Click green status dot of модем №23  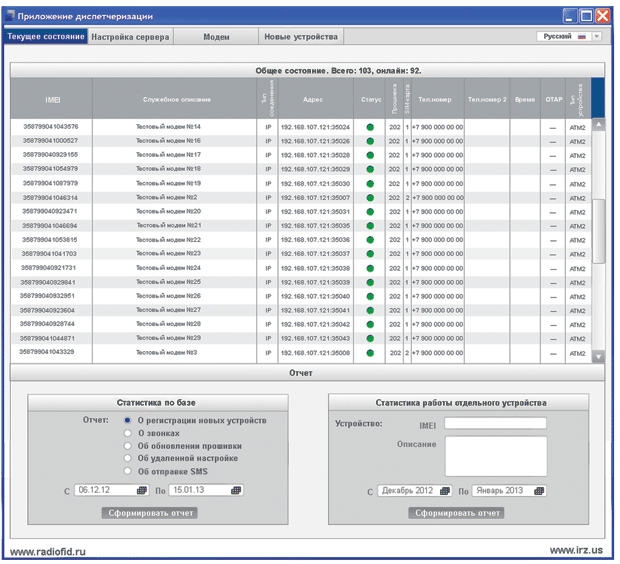(x=370, y=254)
